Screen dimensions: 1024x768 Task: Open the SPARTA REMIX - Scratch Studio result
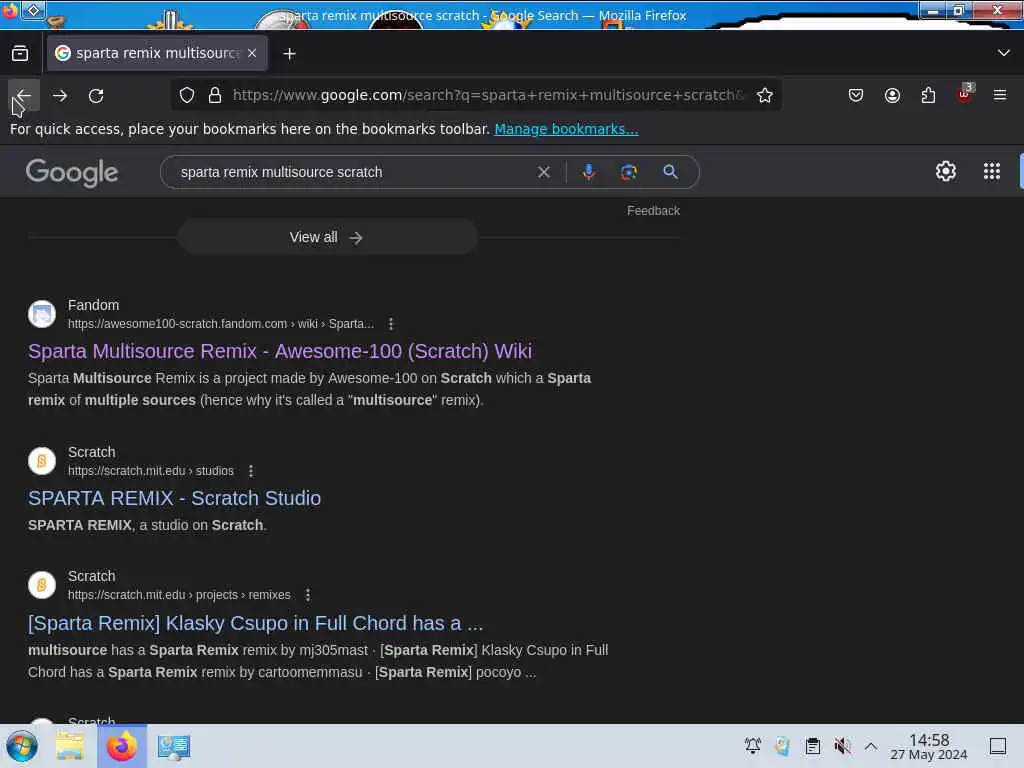(x=174, y=498)
